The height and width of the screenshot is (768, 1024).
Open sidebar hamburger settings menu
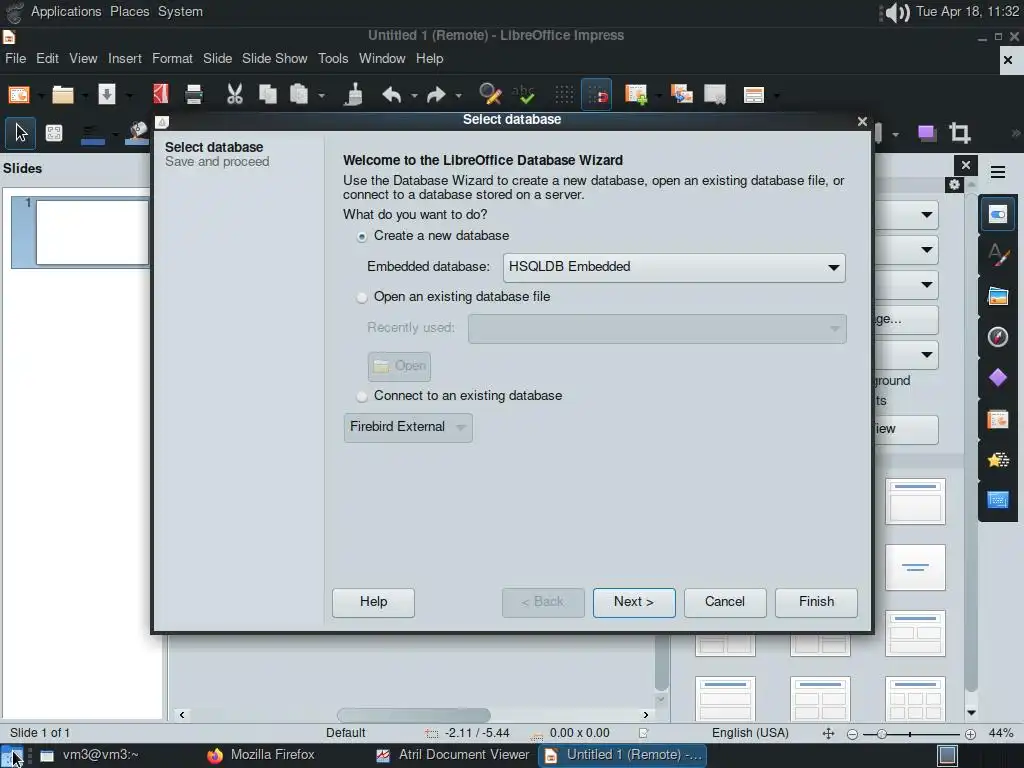pyautogui.click(x=998, y=172)
